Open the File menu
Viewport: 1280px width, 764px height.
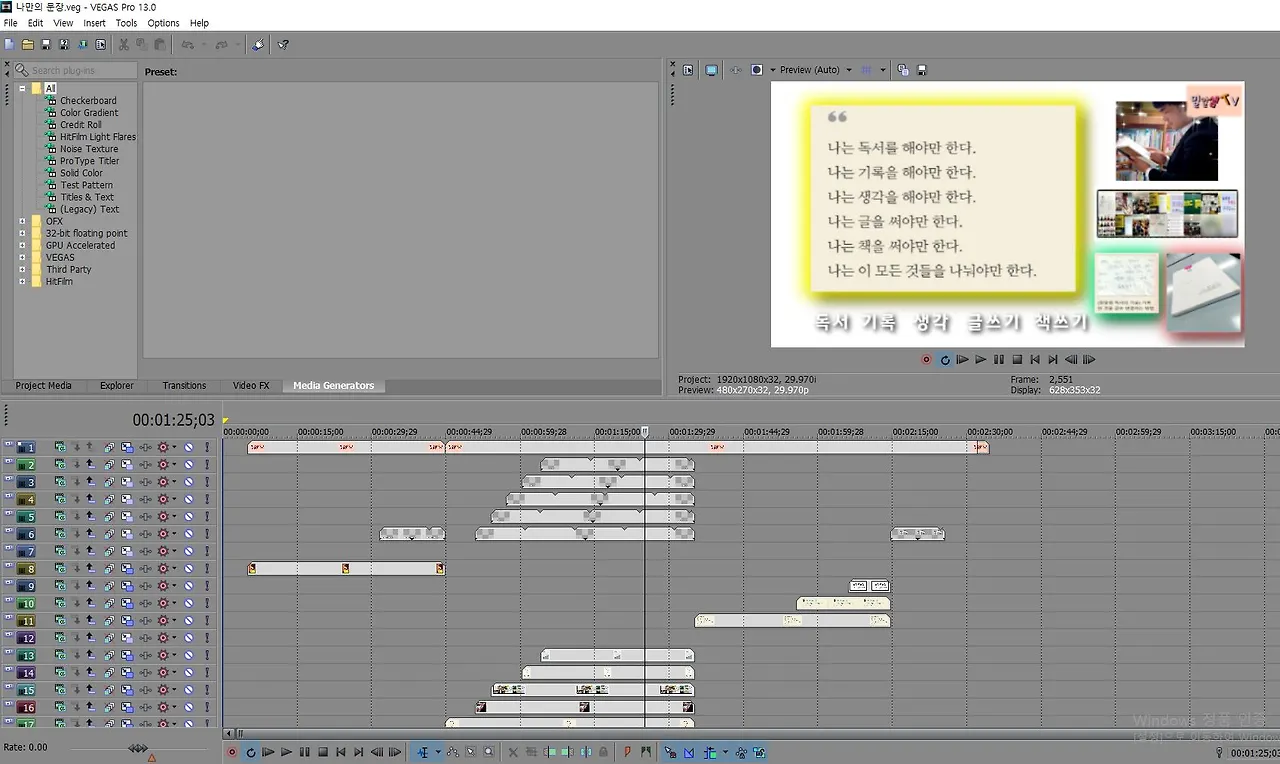(x=11, y=23)
